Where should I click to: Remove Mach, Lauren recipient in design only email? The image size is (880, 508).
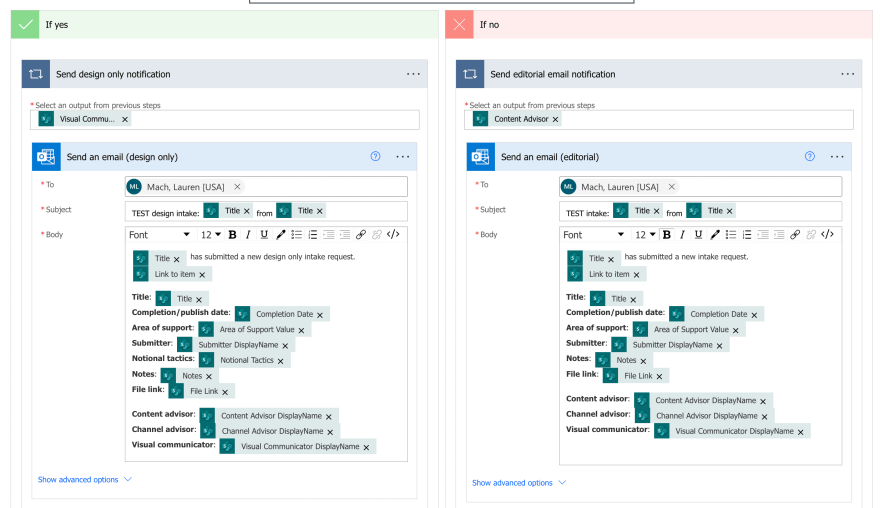(x=237, y=187)
